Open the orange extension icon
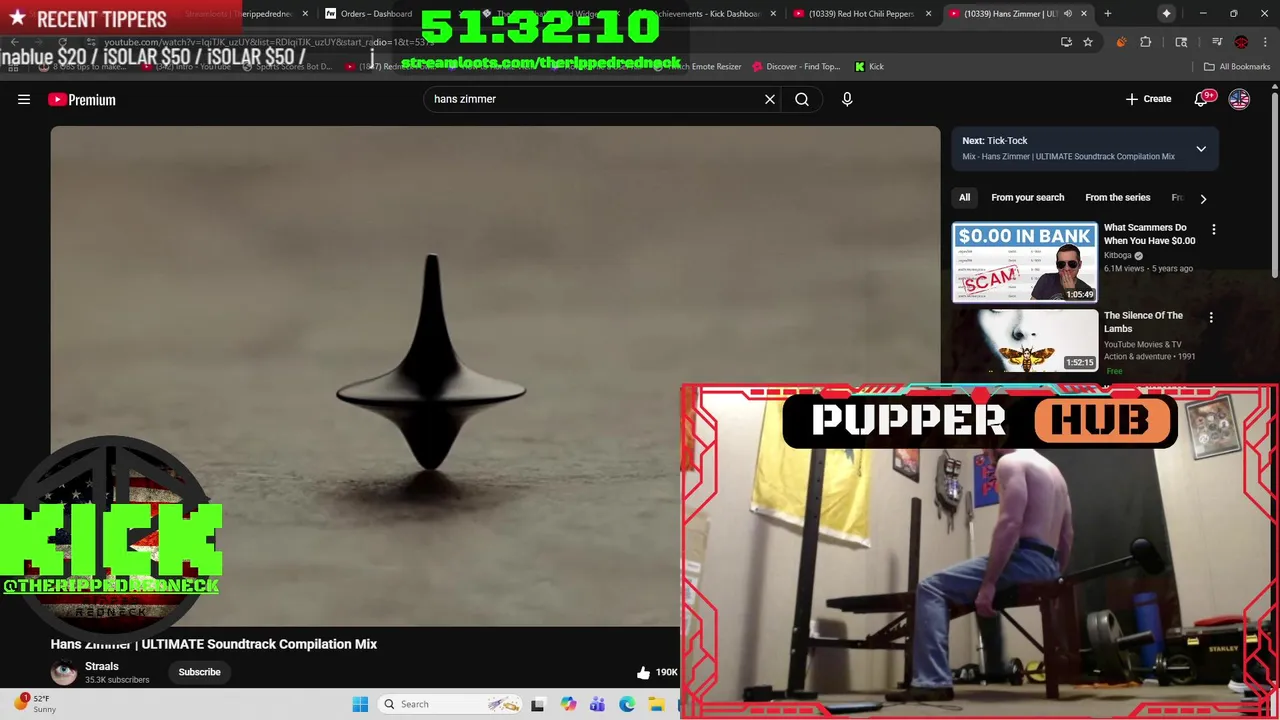This screenshot has height=720, width=1280. point(1121,42)
